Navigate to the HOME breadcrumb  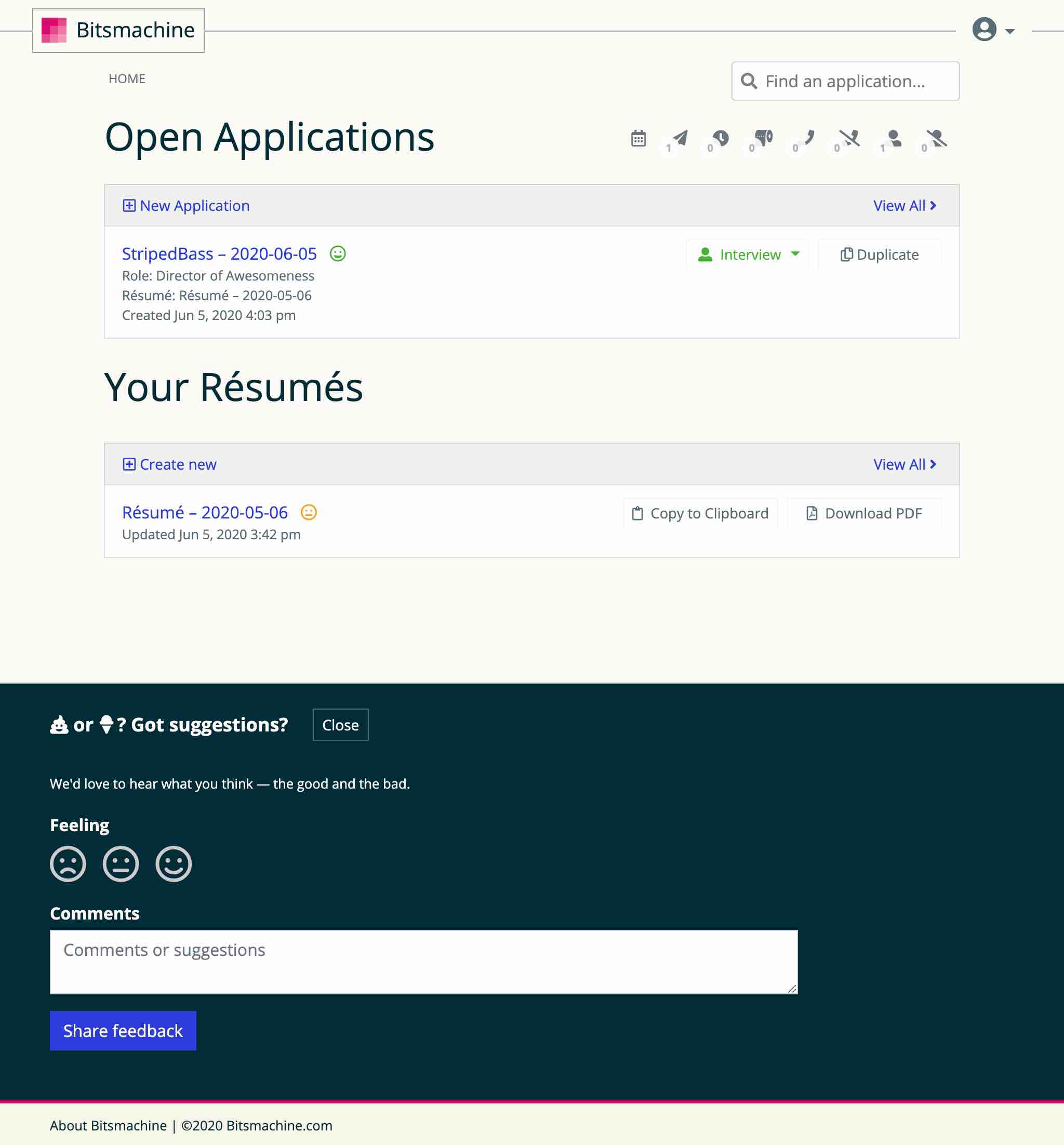tap(127, 78)
